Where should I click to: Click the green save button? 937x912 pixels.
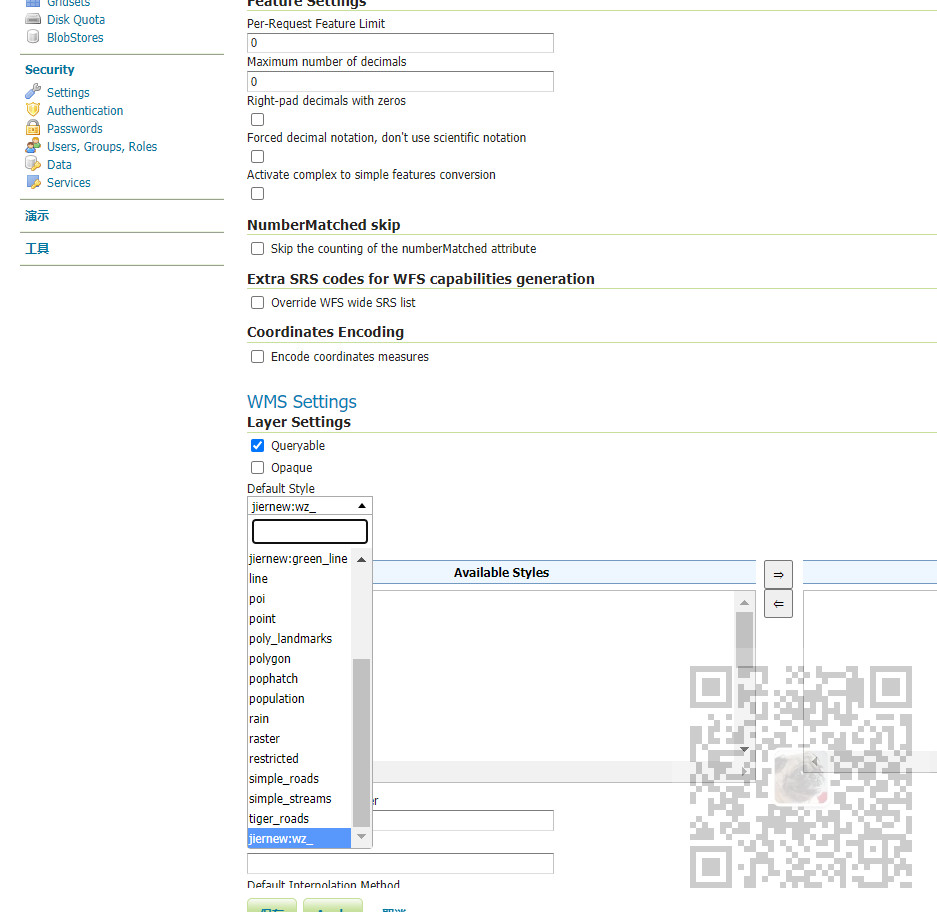(272, 905)
